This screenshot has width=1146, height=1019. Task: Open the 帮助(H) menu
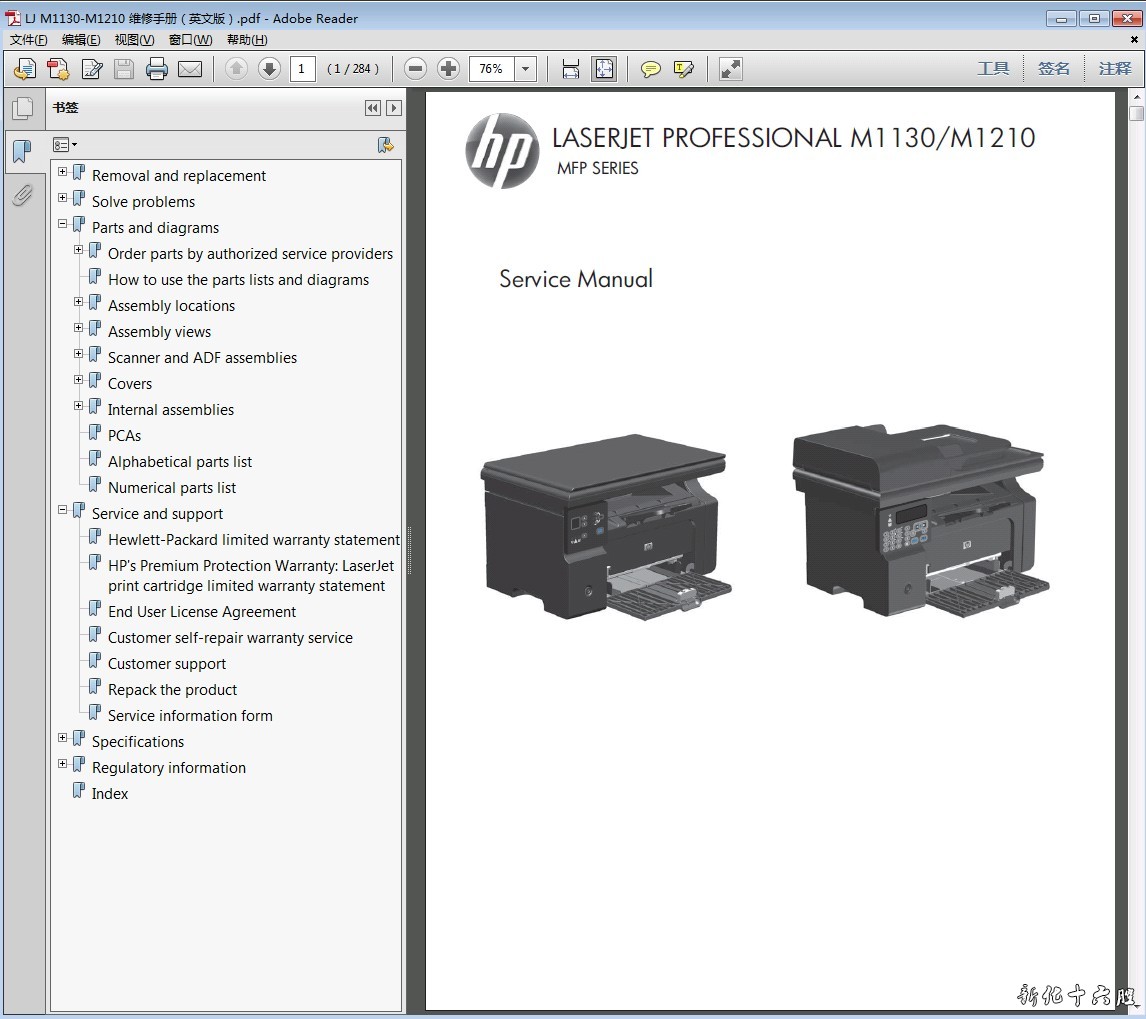tap(247, 40)
